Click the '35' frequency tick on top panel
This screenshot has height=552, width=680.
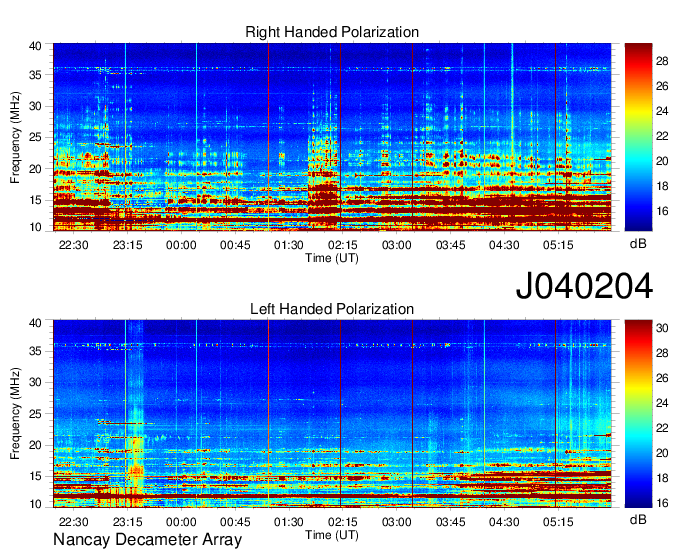35,75
